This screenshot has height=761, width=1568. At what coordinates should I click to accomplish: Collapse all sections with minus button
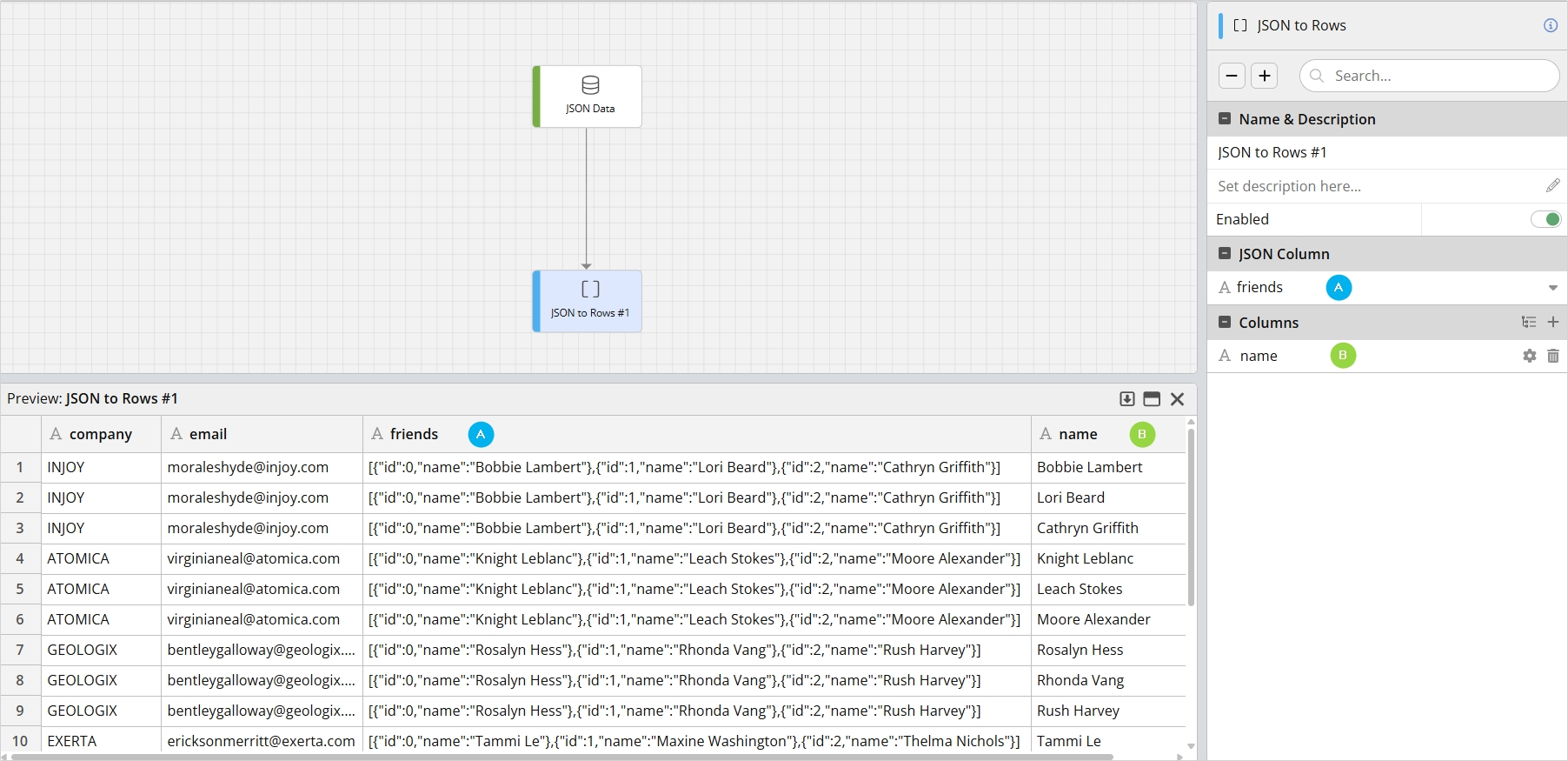pos(1232,76)
